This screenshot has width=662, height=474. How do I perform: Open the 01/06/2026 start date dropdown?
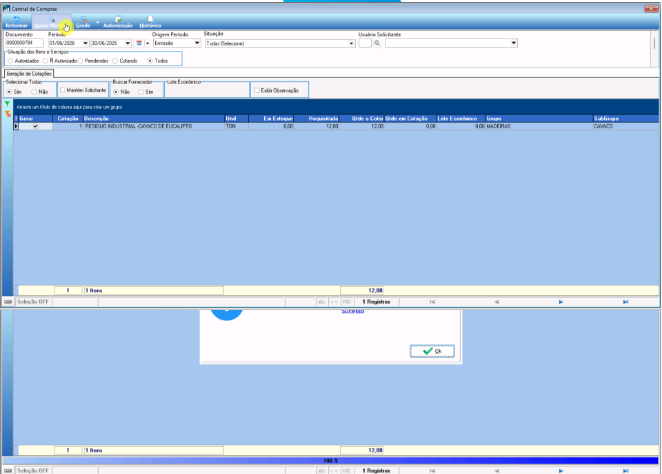[x=85, y=43]
